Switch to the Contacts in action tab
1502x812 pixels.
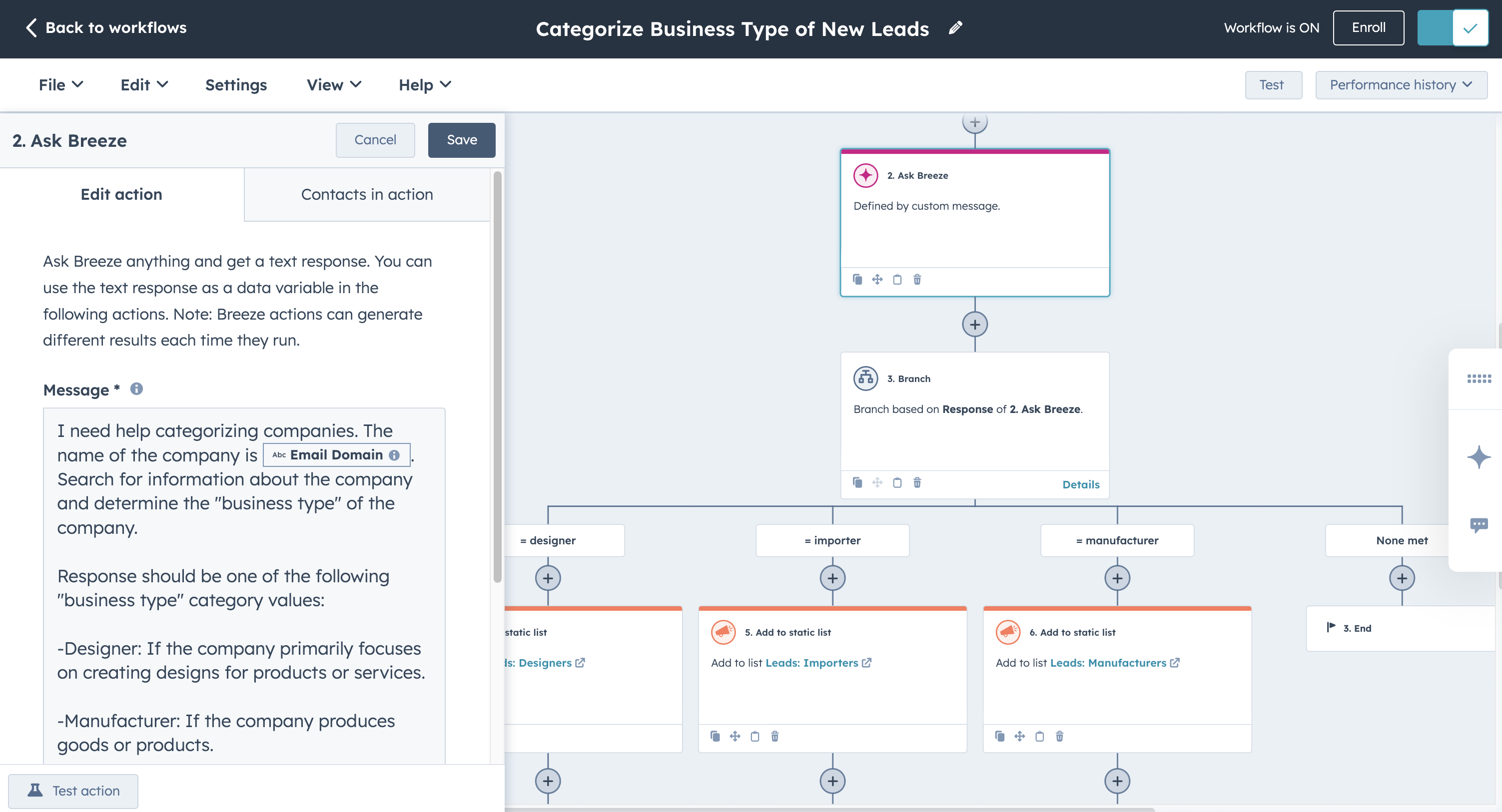[x=367, y=194]
